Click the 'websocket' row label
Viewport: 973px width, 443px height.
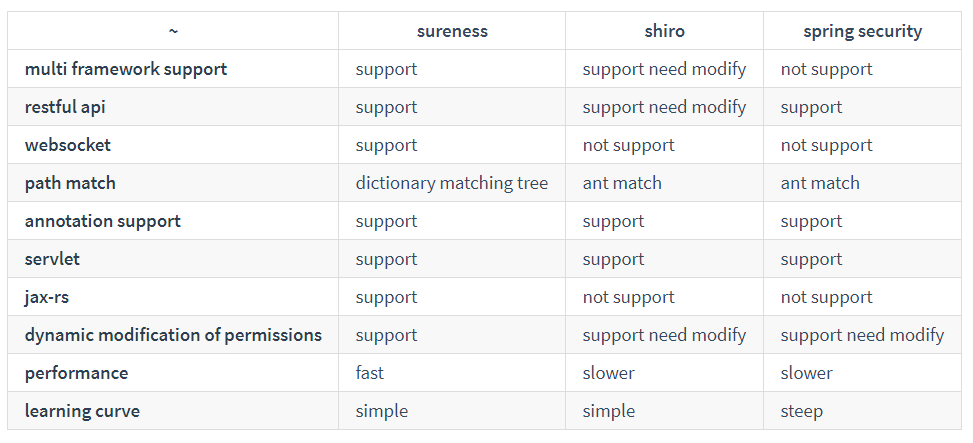[x=68, y=145]
